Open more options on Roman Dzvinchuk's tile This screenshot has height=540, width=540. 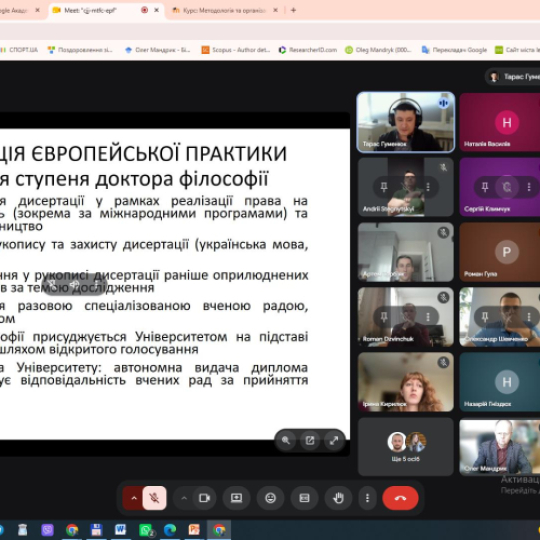click(428, 317)
